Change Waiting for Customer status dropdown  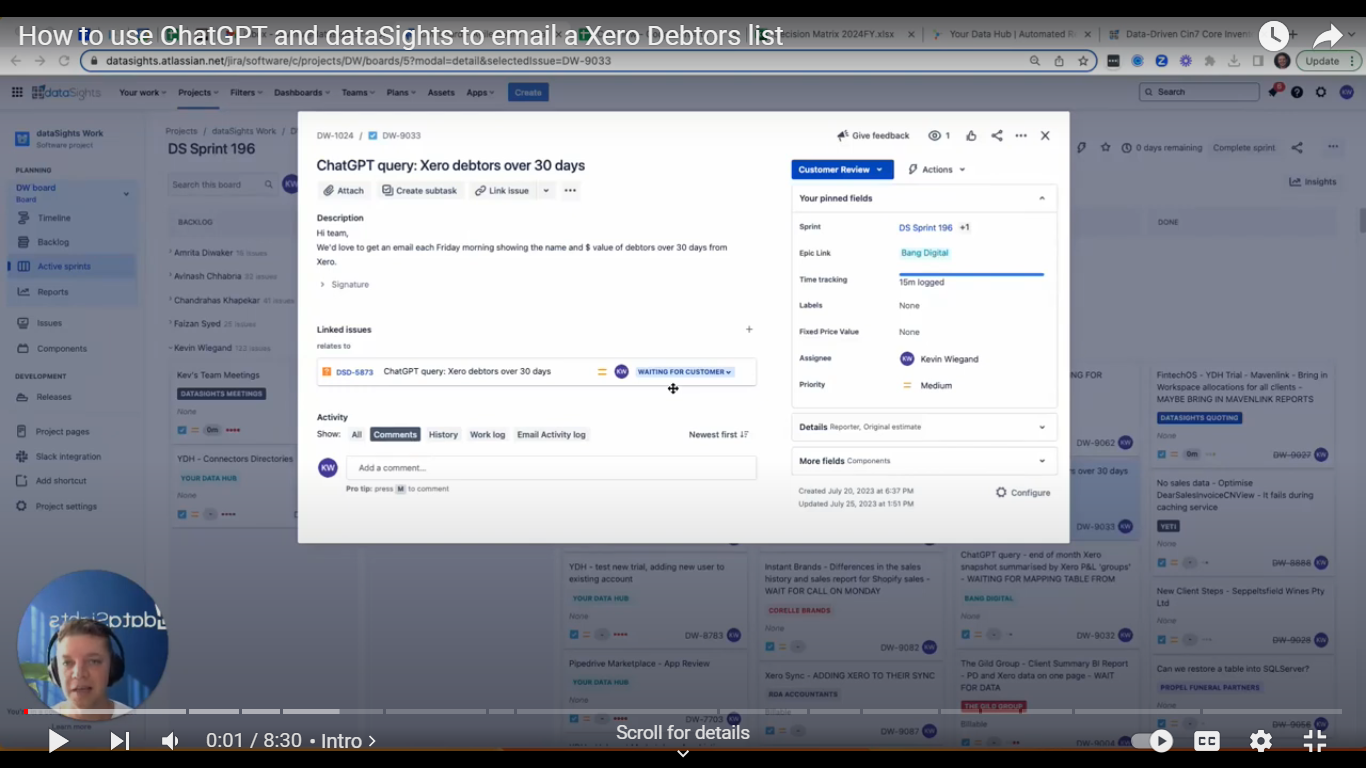pyautogui.click(x=685, y=372)
